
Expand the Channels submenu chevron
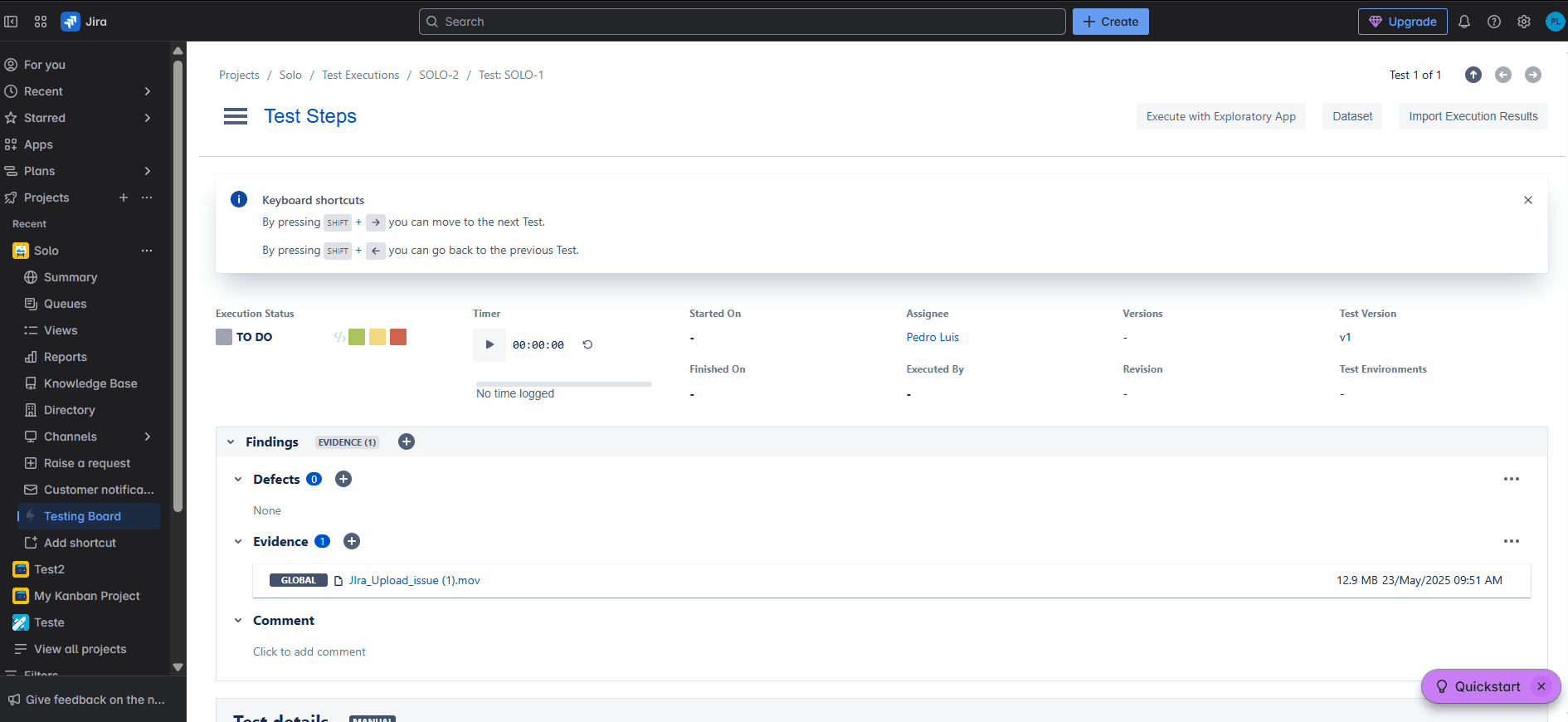click(x=148, y=437)
